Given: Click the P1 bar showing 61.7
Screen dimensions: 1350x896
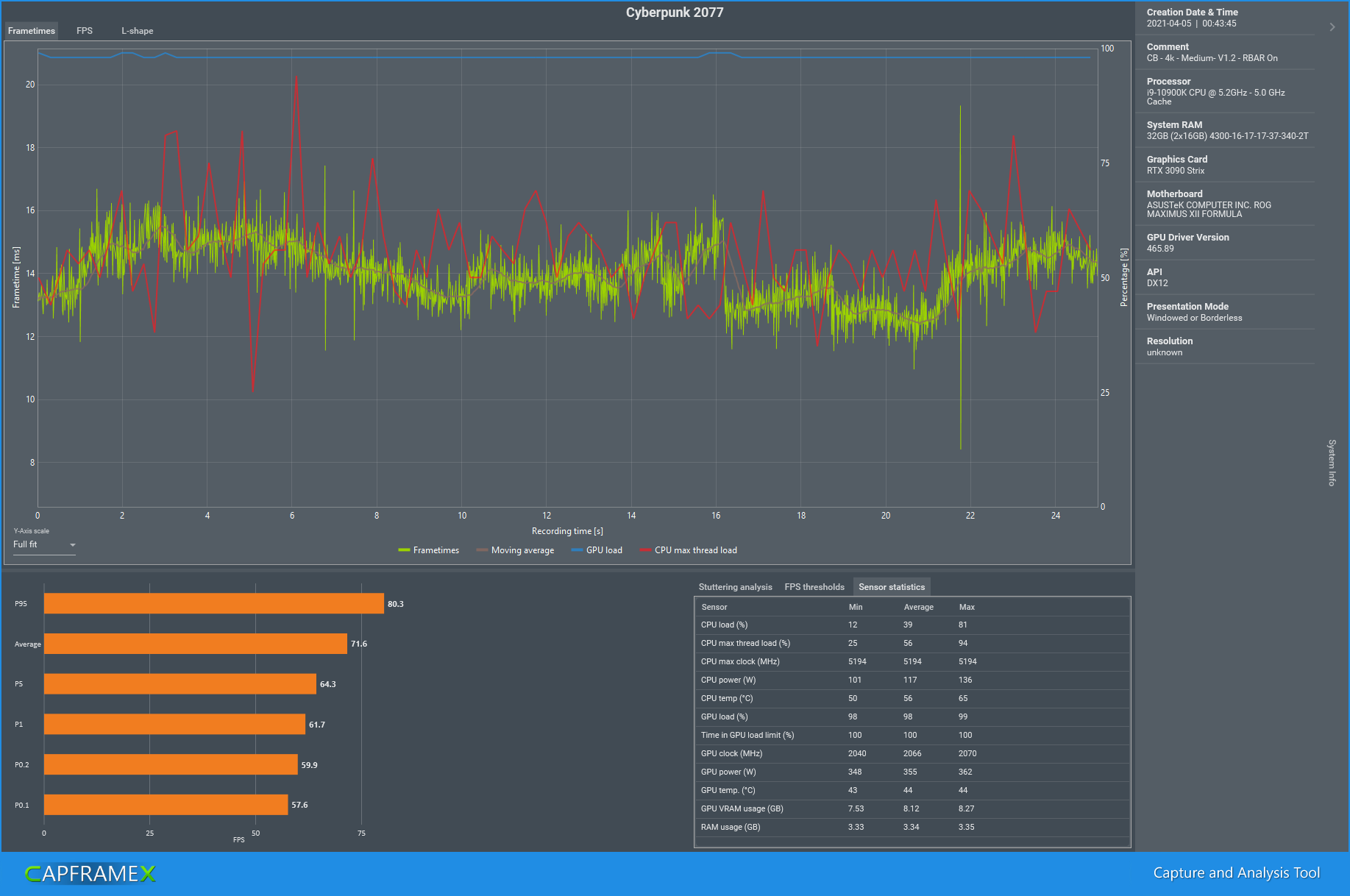Looking at the screenshot, I should click(x=174, y=725).
